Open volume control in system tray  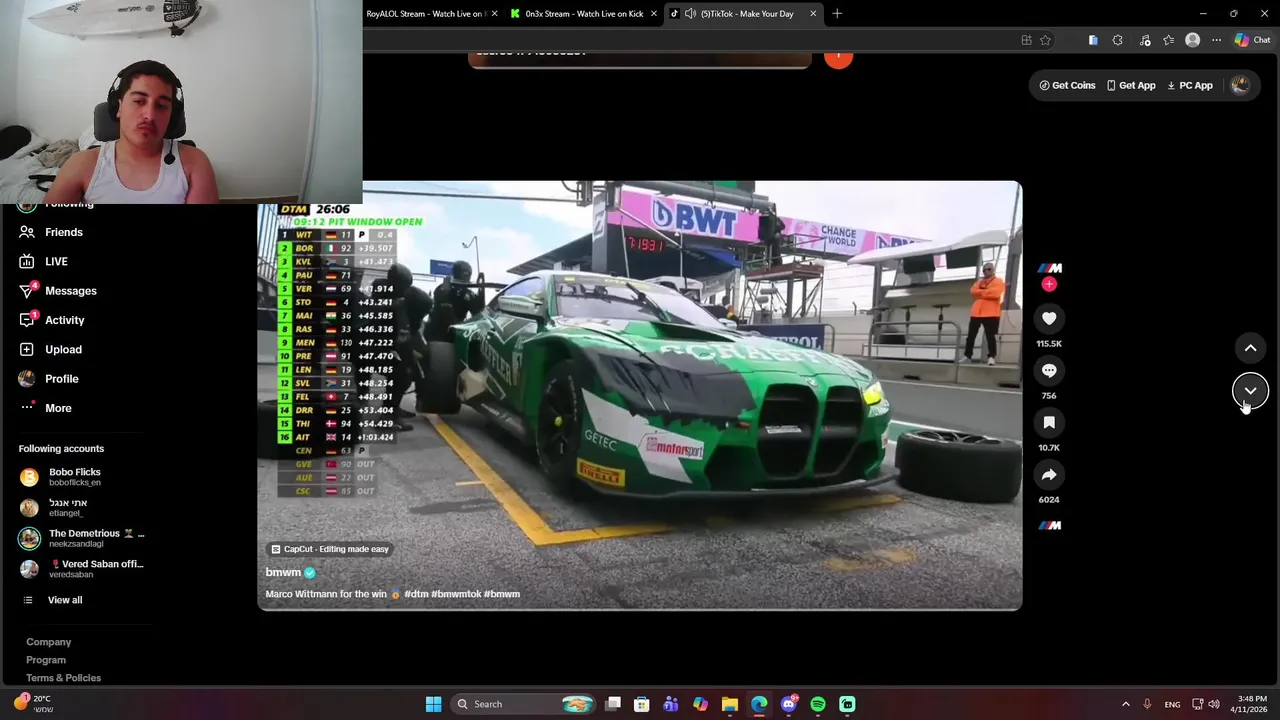coord(1214,704)
